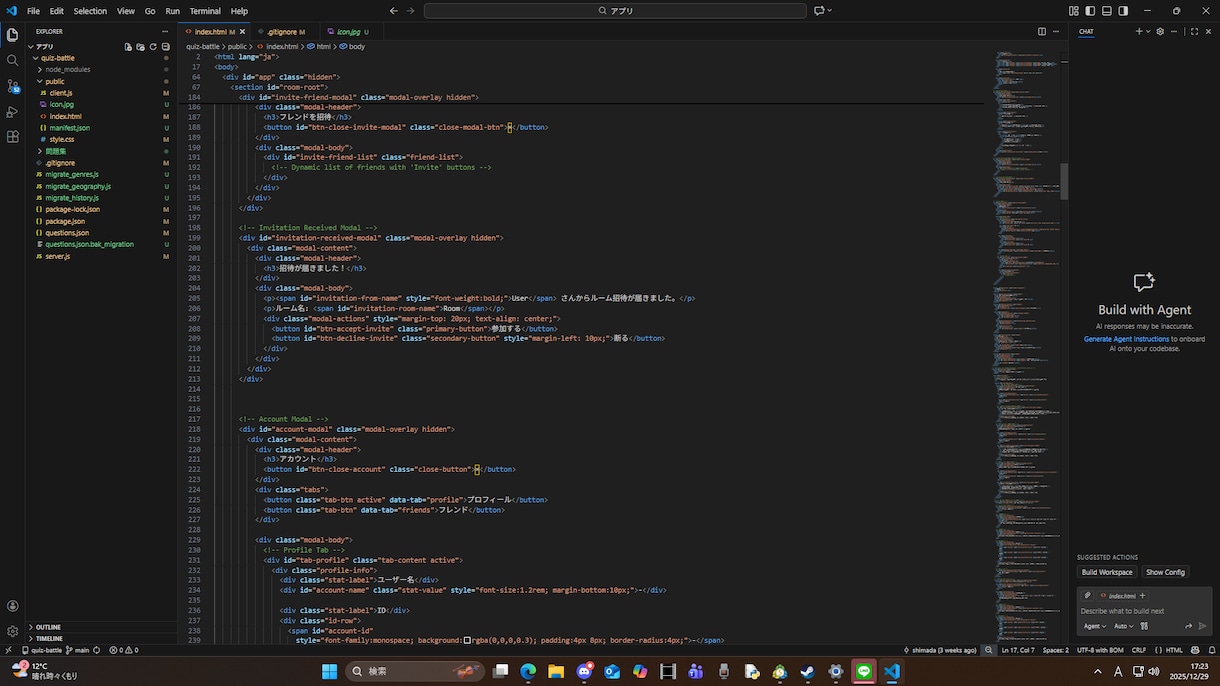The image size is (1220, 686).
Task: Close the index.html editor tab
Action: tap(243, 32)
